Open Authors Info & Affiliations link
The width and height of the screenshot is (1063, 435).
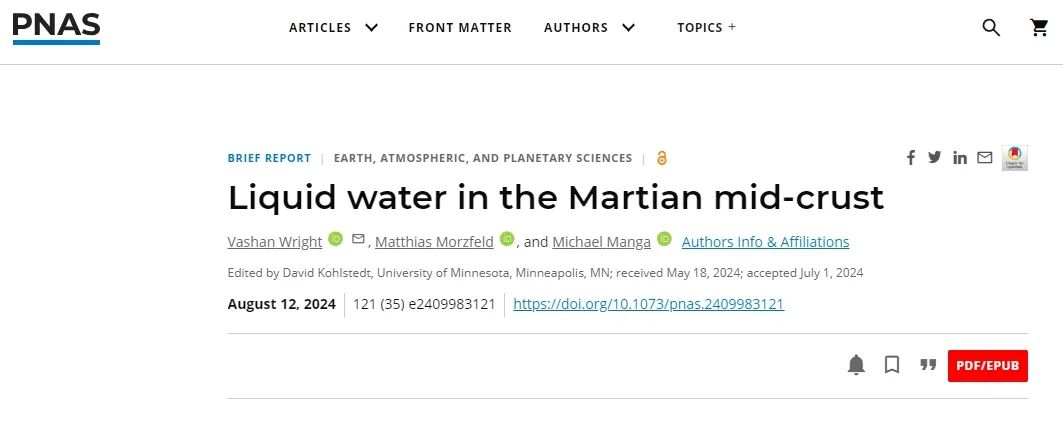click(765, 242)
